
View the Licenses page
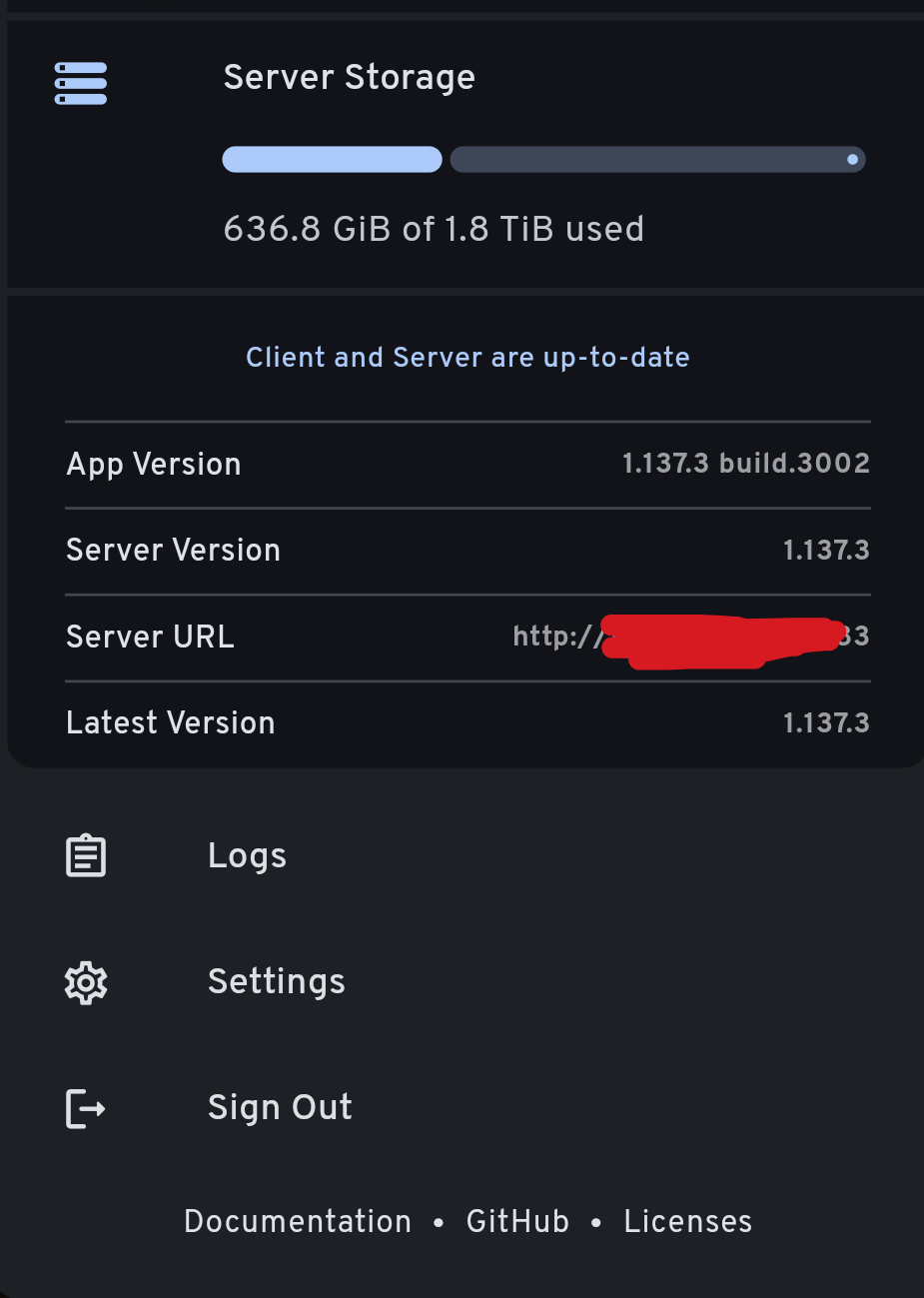pos(687,1221)
